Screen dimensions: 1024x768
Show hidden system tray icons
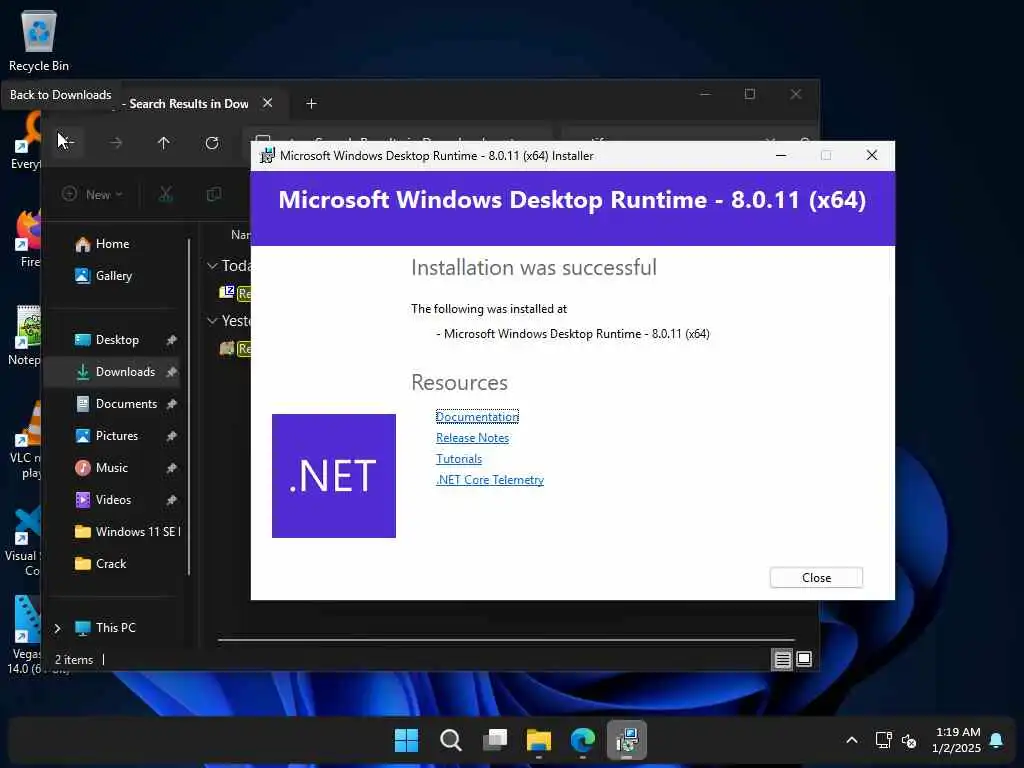point(852,740)
